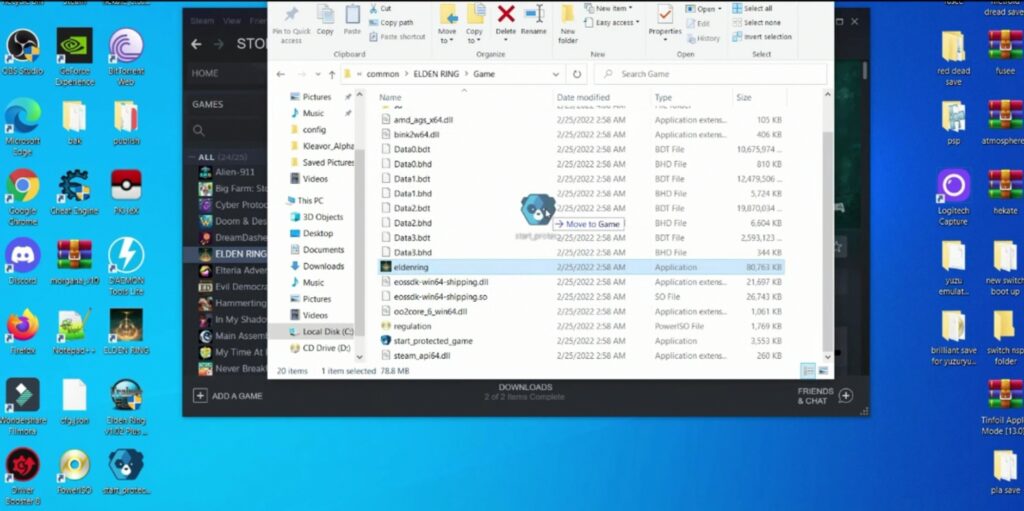Open recent locations dropdown arrow
The height and width of the screenshot is (511, 1024).
(317, 74)
